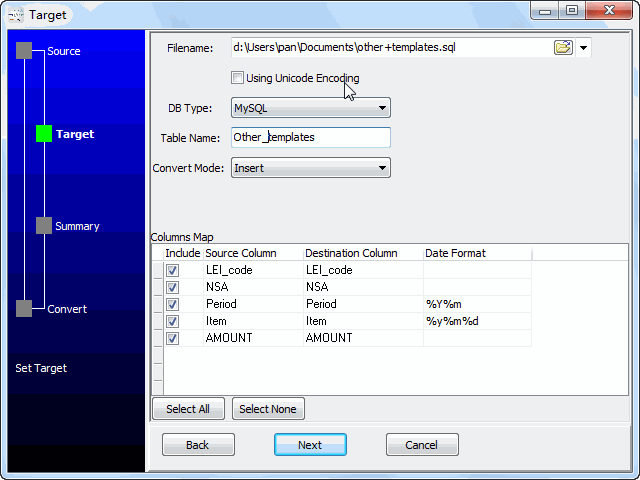Image resolution: width=640 pixels, height=480 pixels.
Task: Uncheck Include for LEI_code column
Action: tap(172, 270)
